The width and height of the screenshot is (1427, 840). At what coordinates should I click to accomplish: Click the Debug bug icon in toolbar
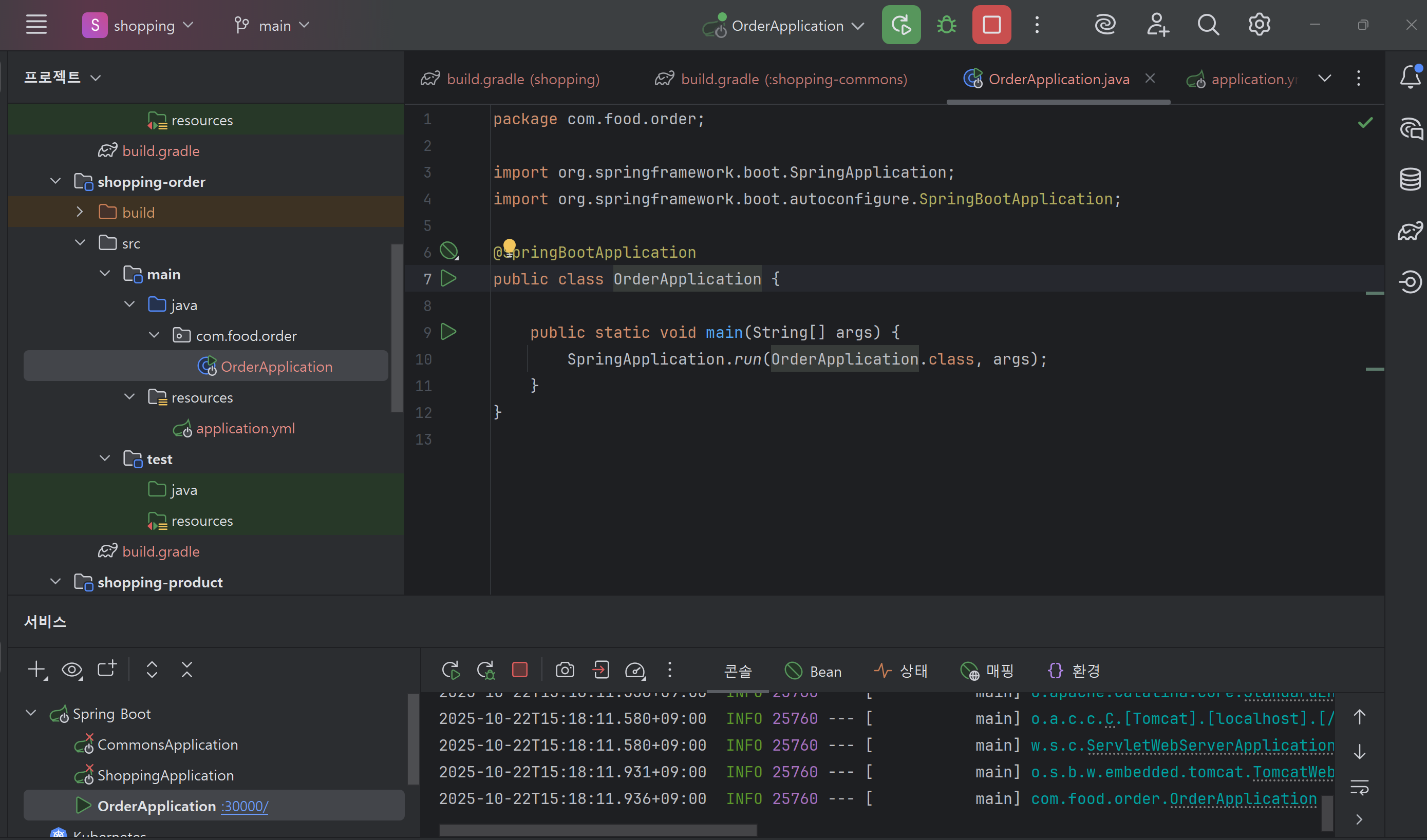pos(946,25)
